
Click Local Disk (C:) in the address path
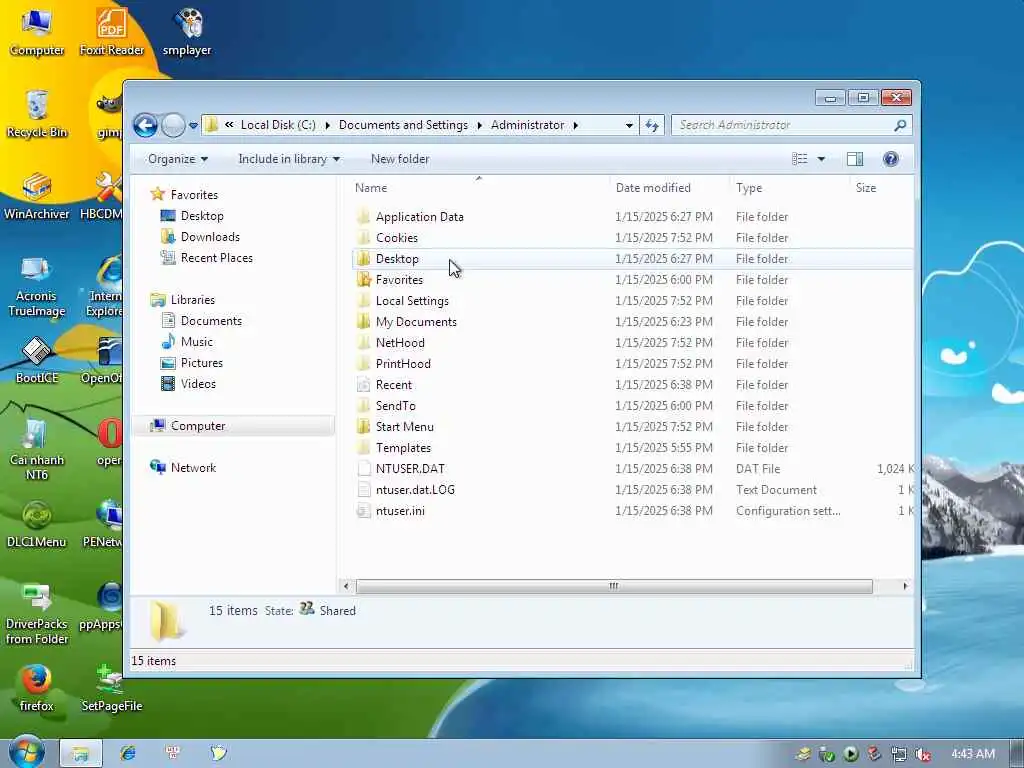pyautogui.click(x=278, y=125)
